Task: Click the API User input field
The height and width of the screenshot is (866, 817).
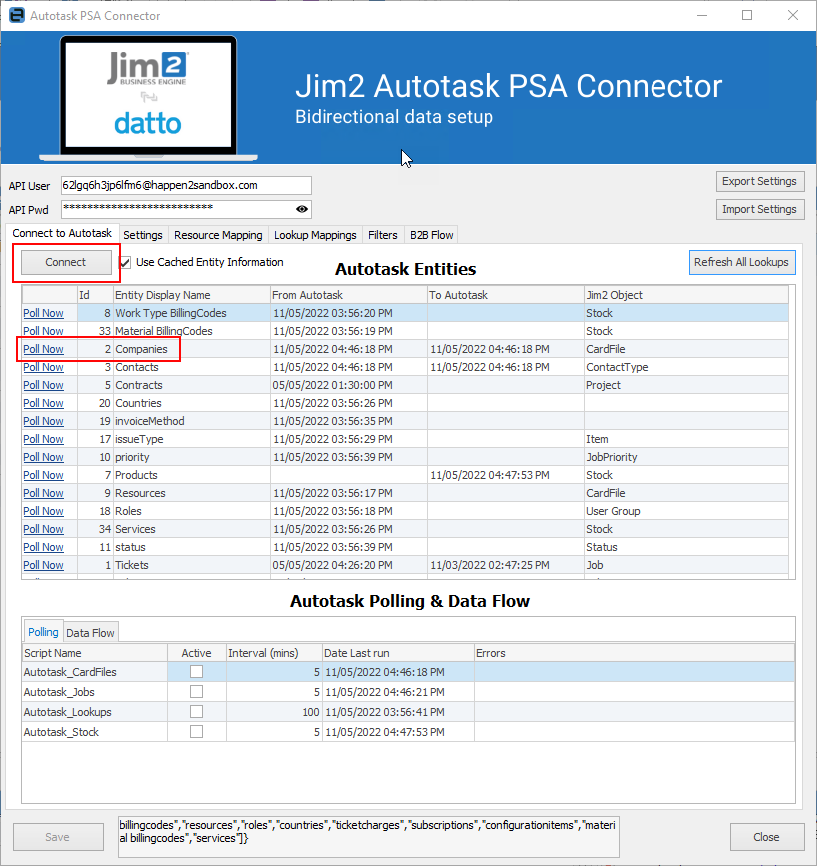Action: click(x=186, y=186)
